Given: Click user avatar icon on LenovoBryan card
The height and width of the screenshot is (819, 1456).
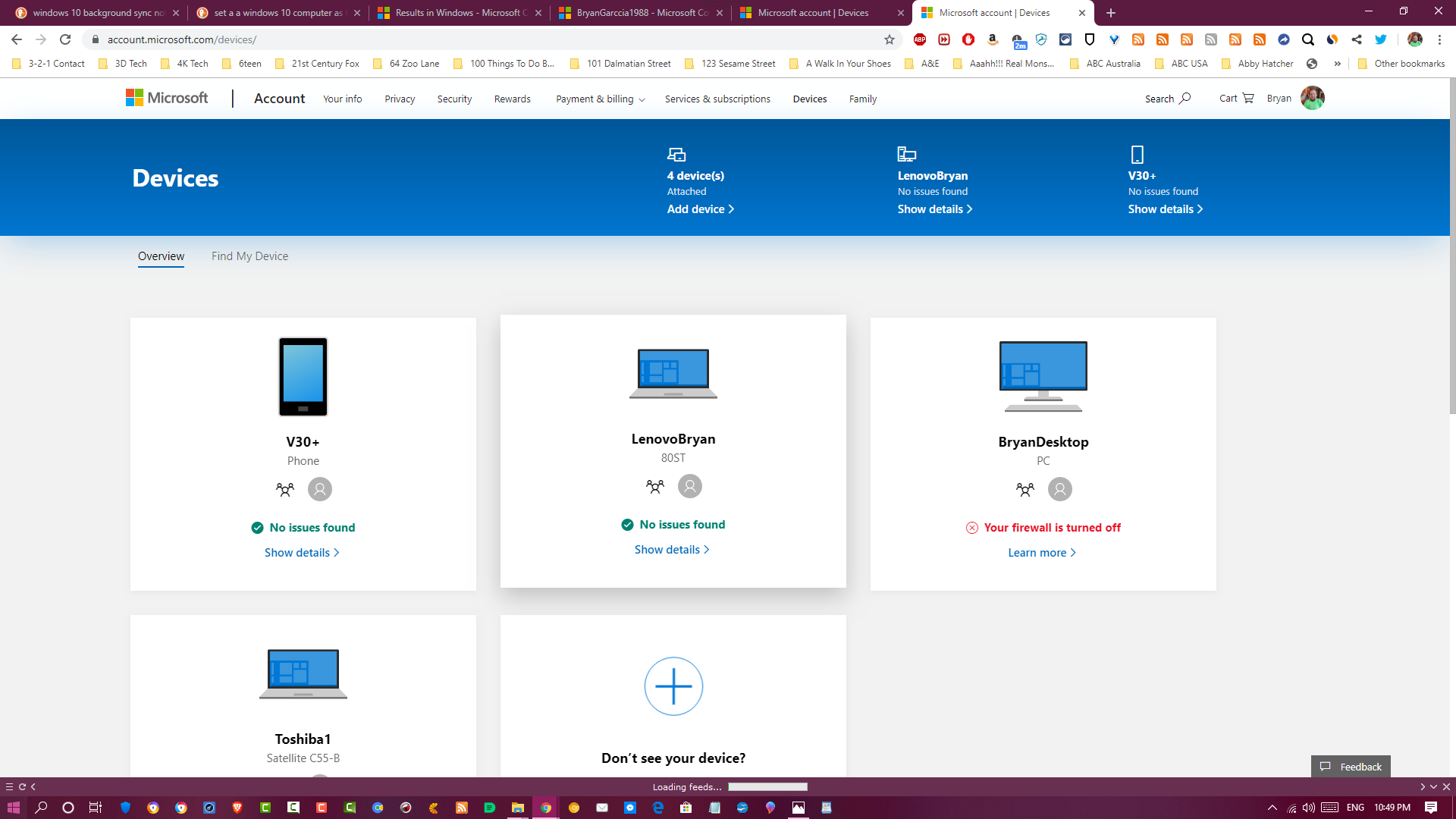Looking at the screenshot, I should point(690,486).
